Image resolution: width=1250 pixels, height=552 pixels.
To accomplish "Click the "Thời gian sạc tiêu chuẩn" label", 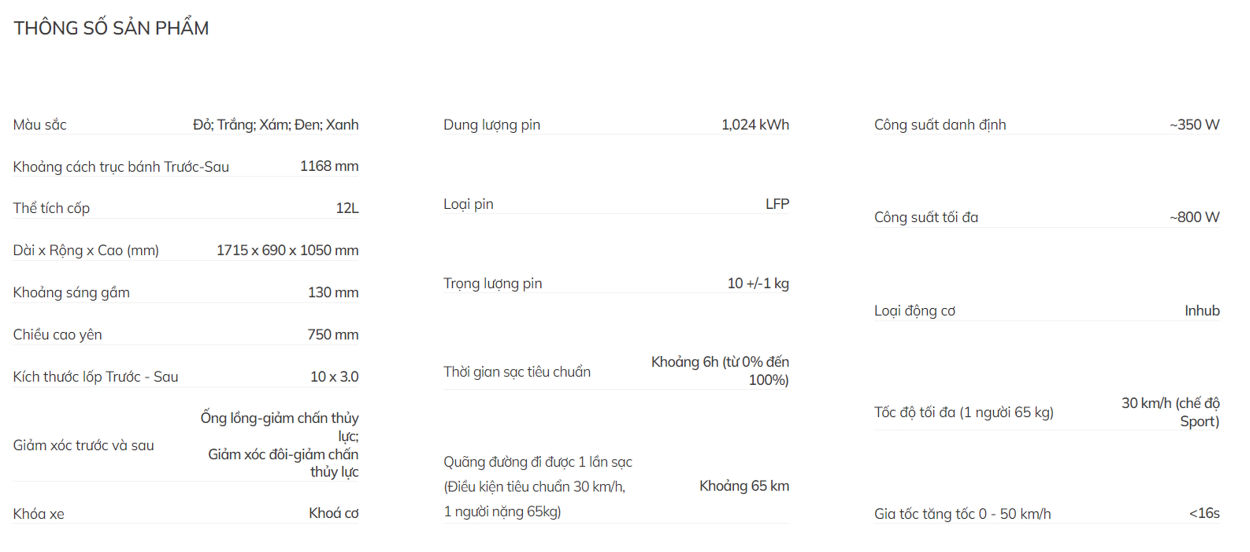I will point(517,372).
